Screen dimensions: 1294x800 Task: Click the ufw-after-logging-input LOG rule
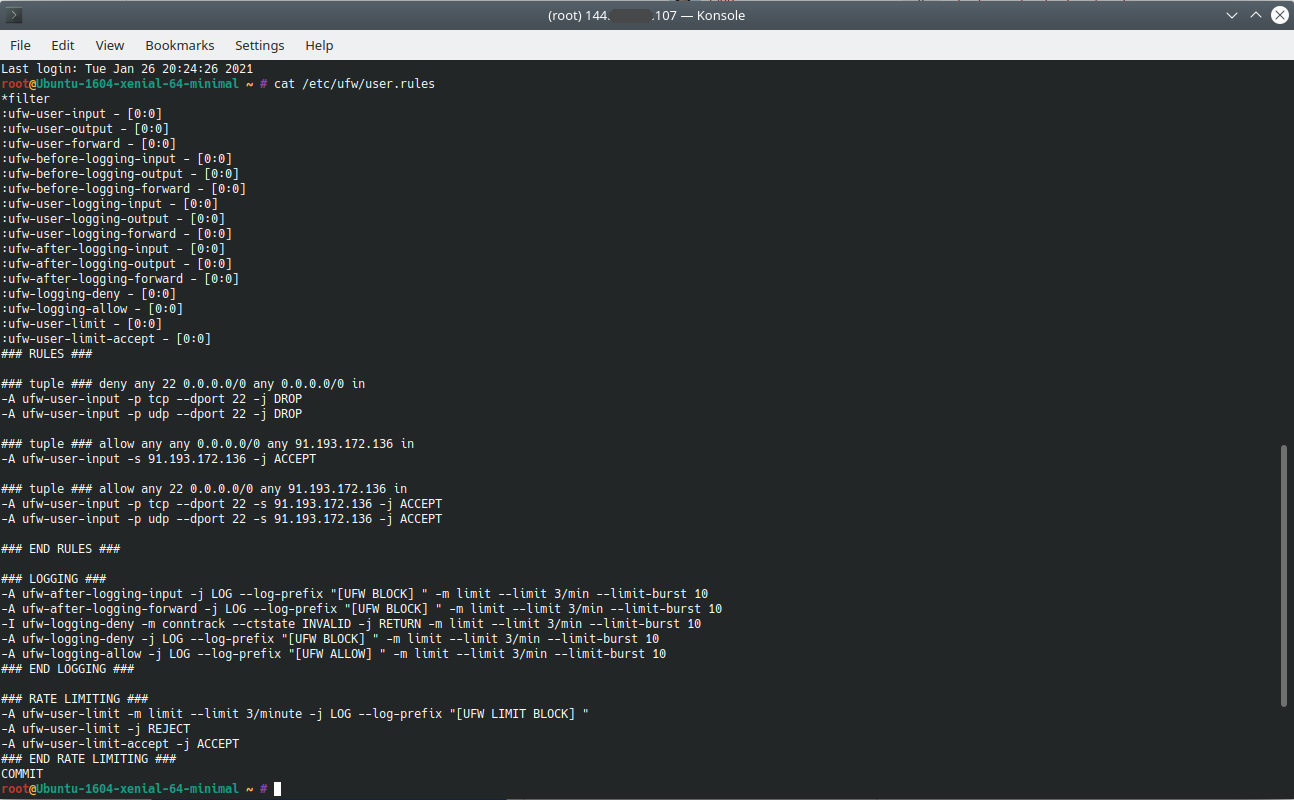click(355, 594)
